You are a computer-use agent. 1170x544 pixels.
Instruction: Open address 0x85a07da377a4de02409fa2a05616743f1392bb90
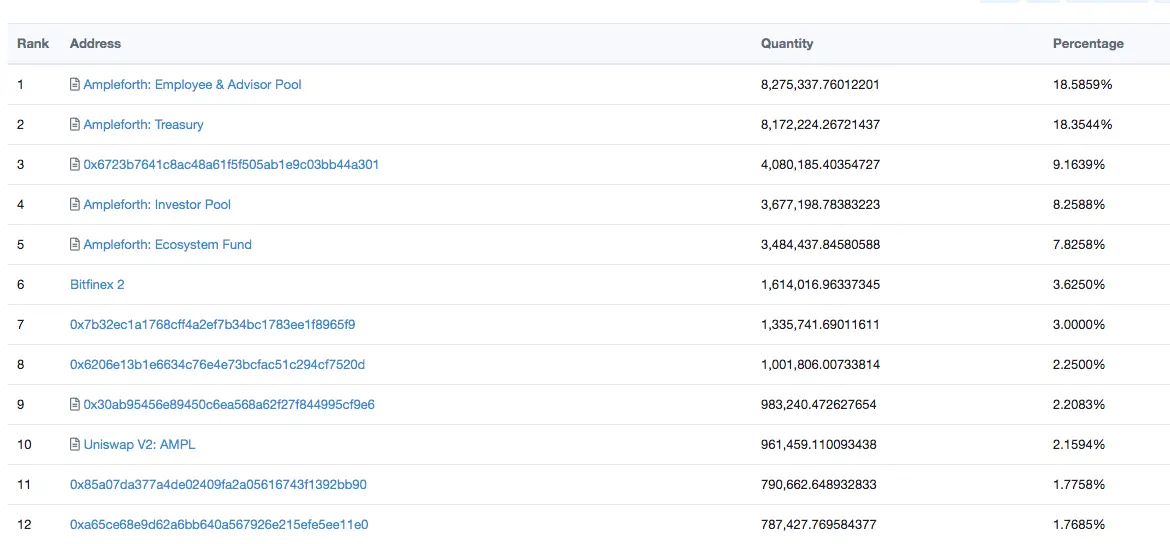(x=219, y=485)
